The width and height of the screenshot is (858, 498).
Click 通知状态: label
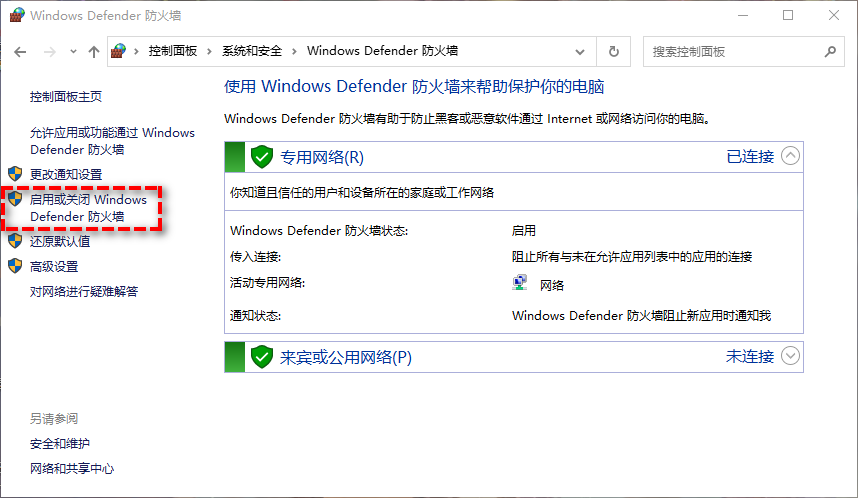[256, 316]
